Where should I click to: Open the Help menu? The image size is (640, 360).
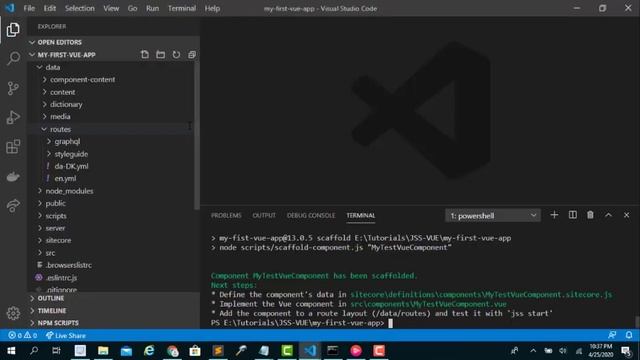212,8
